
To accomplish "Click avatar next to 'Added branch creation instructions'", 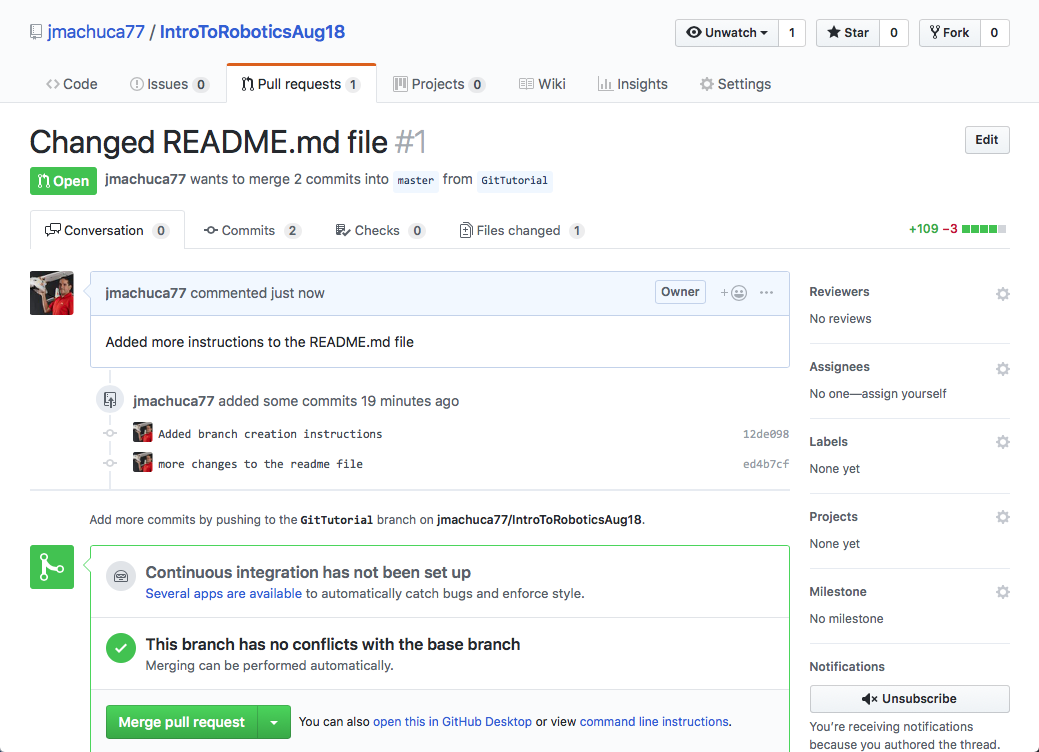I will click(x=142, y=433).
